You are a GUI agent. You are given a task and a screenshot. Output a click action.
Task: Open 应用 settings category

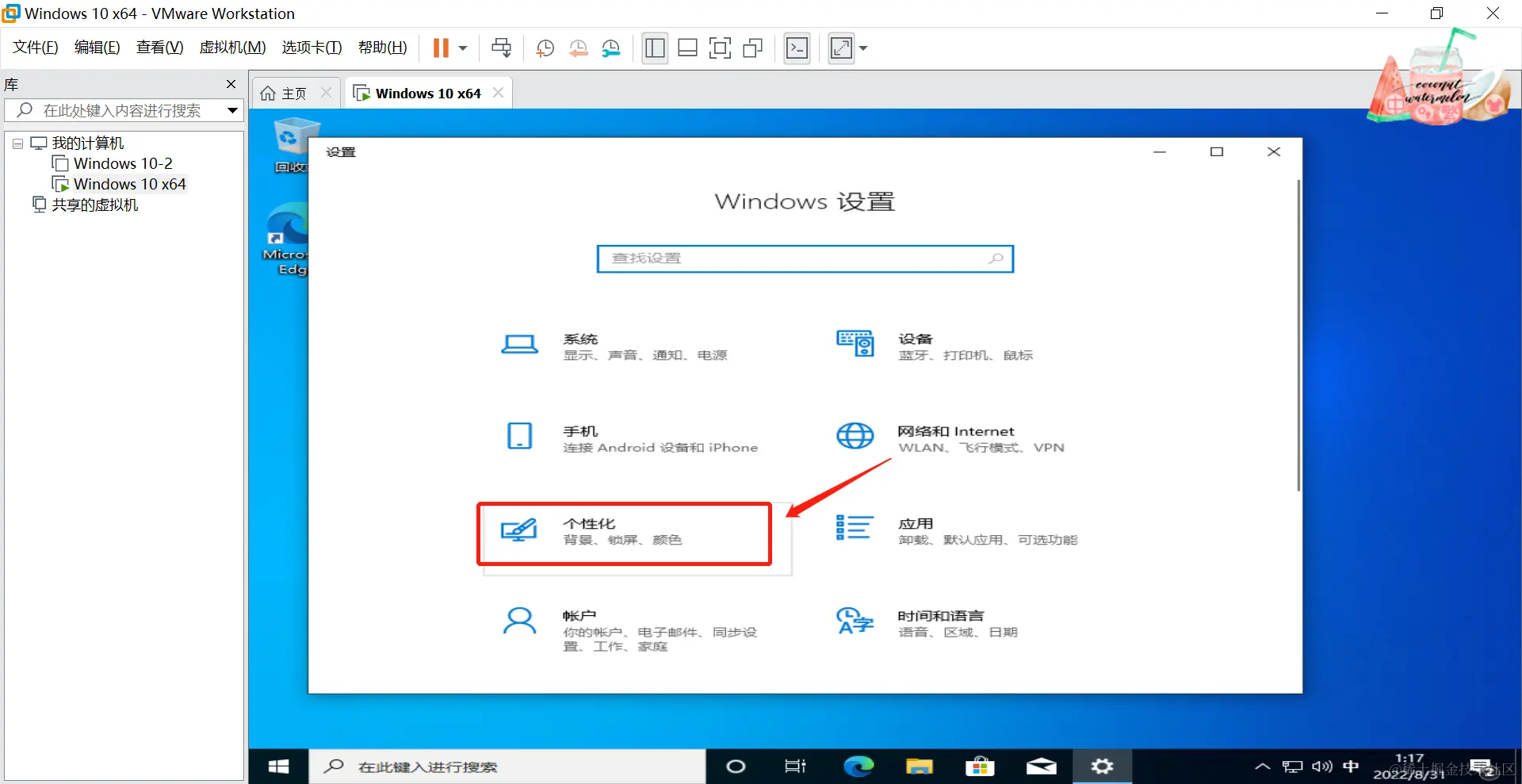(956, 531)
